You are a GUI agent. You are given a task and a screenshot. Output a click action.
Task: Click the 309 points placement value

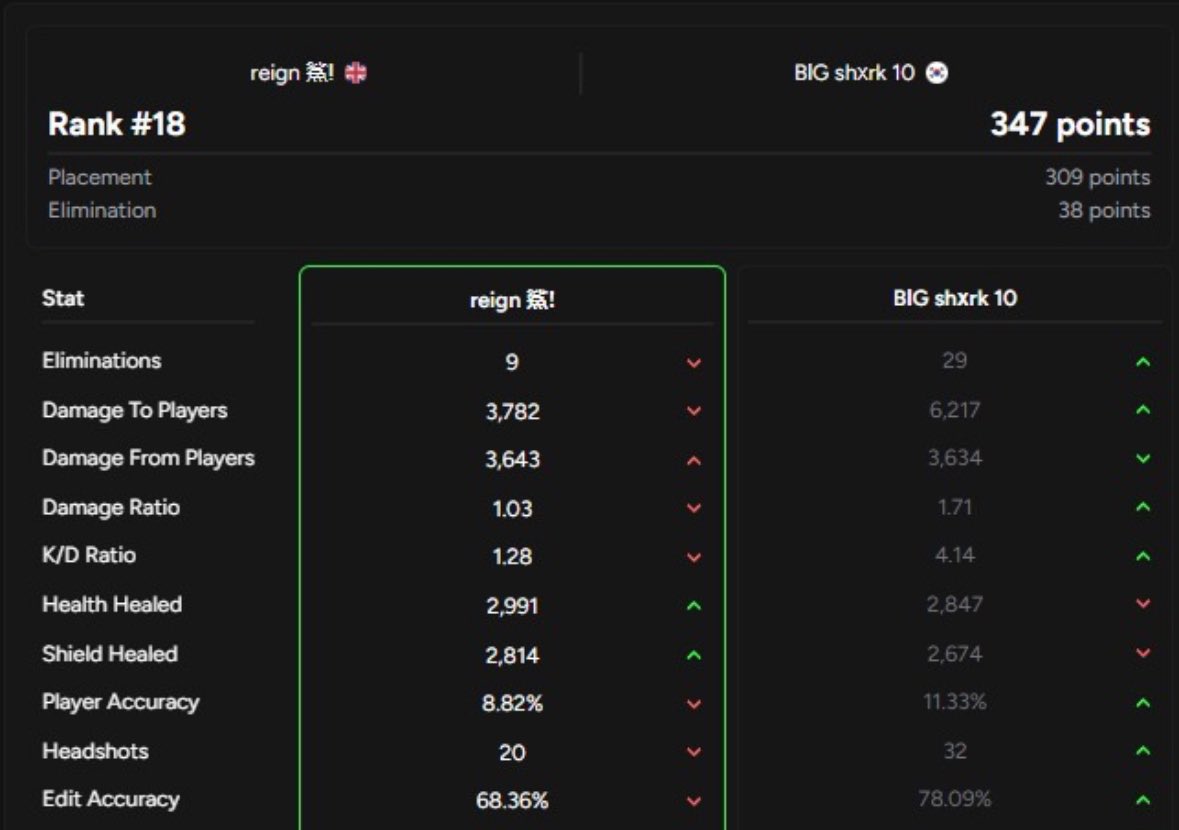[x=1098, y=177]
